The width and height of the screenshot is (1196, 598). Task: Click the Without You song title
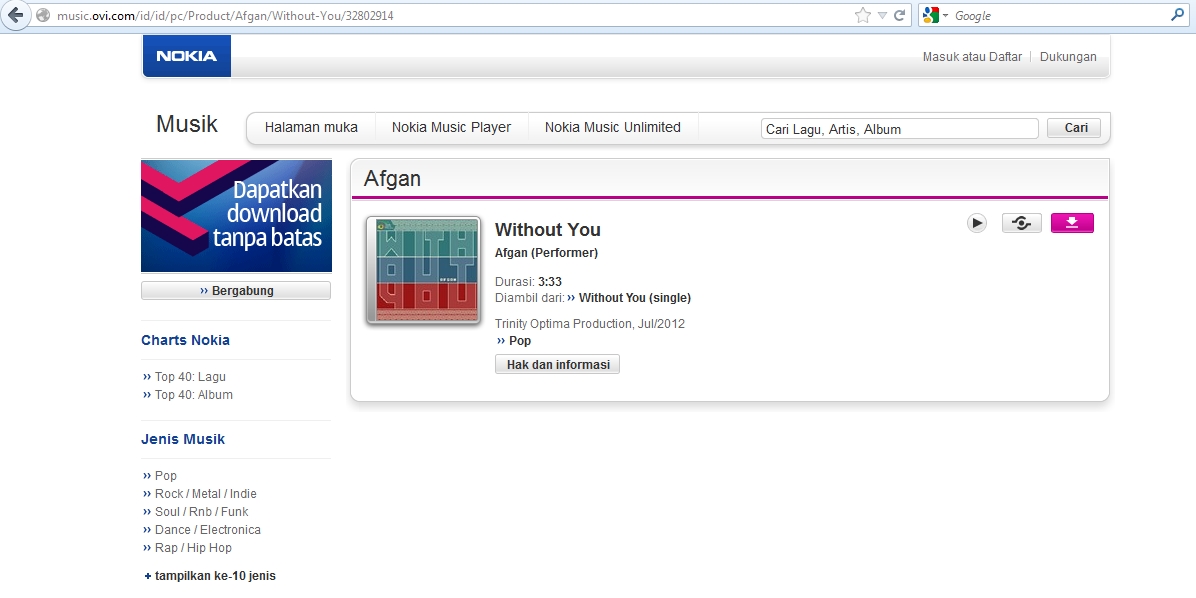point(548,230)
